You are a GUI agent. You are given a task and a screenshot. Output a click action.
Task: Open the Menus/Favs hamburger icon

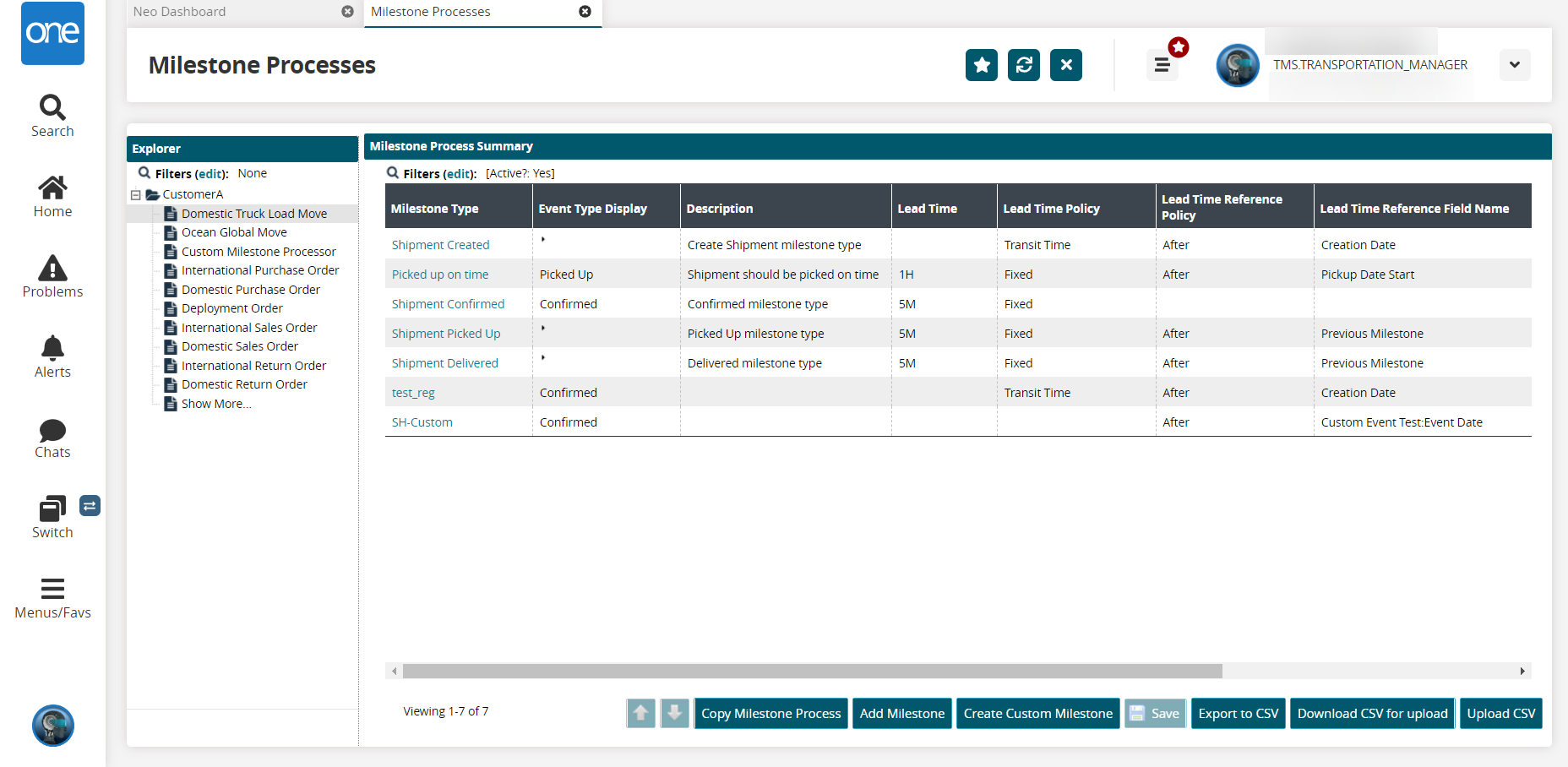pyautogui.click(x=52, y=589)
